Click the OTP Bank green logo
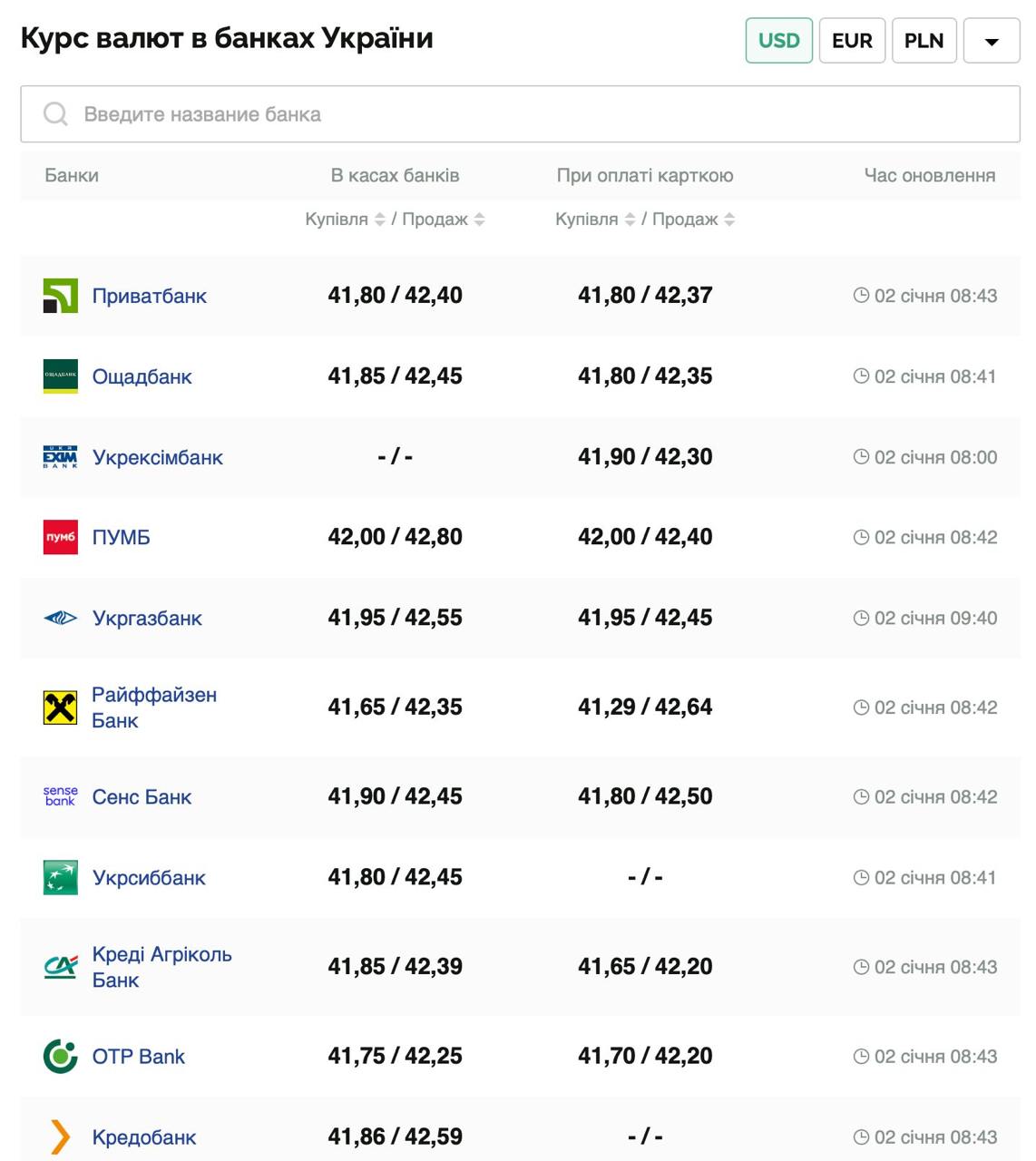The width and height of the screenshot is (1036, 1161). [x=61, y=1056]
